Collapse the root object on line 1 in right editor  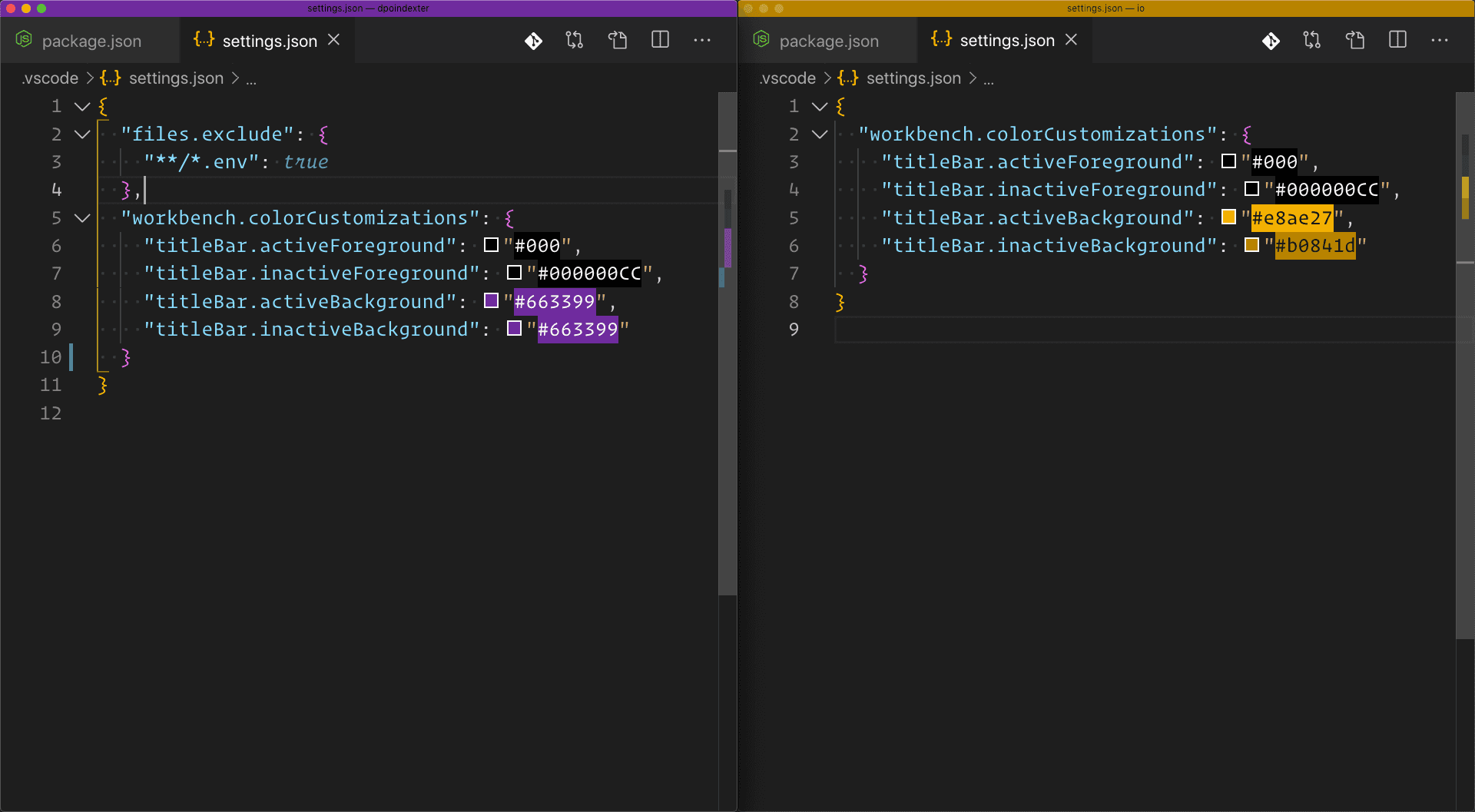pyautogui.click(x=820, y=107)
